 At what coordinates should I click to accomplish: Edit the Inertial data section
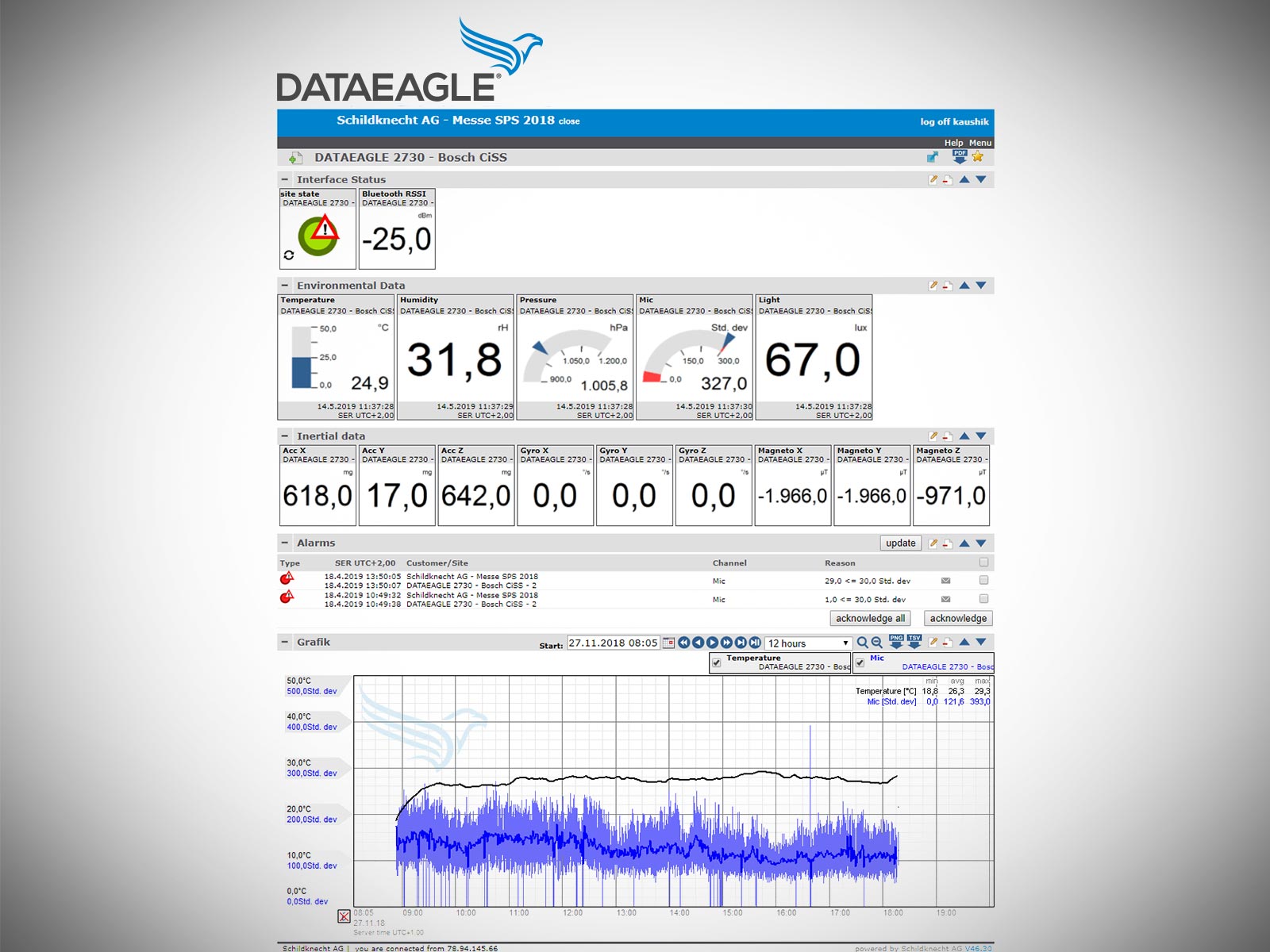[x=933, y=436]
